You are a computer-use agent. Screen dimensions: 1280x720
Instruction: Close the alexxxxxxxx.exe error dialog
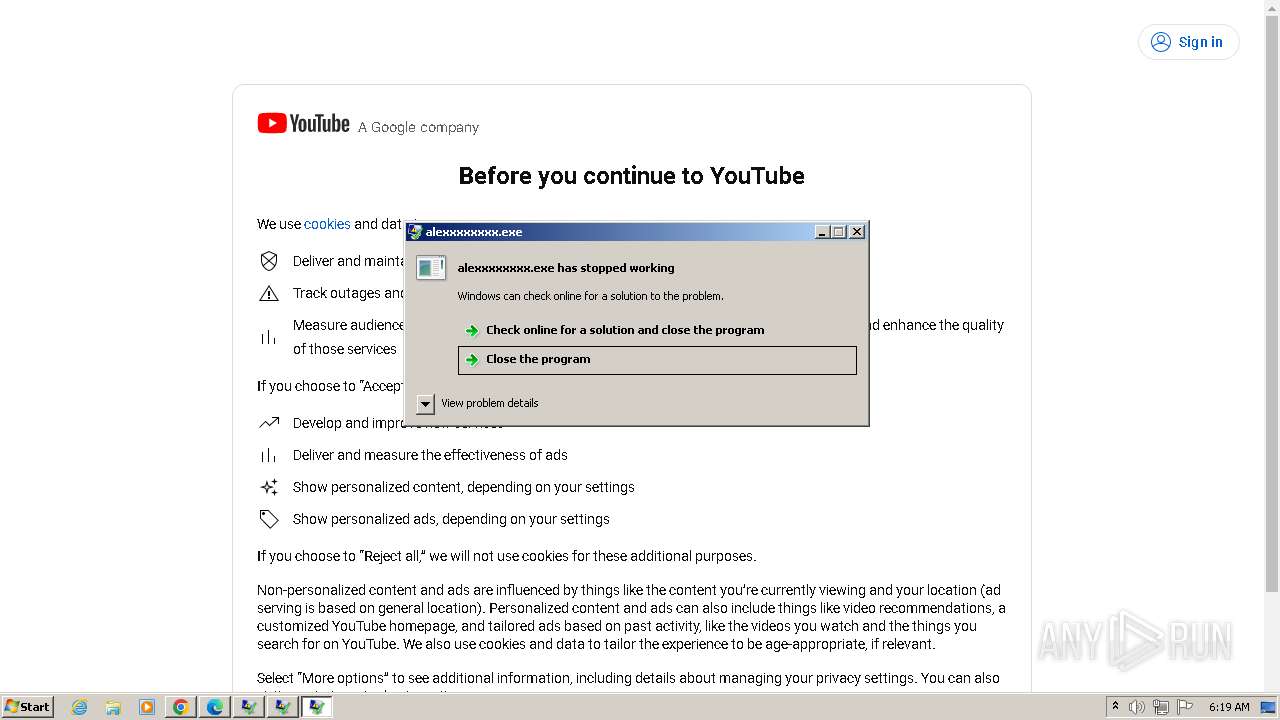click(x=857, y=232)
